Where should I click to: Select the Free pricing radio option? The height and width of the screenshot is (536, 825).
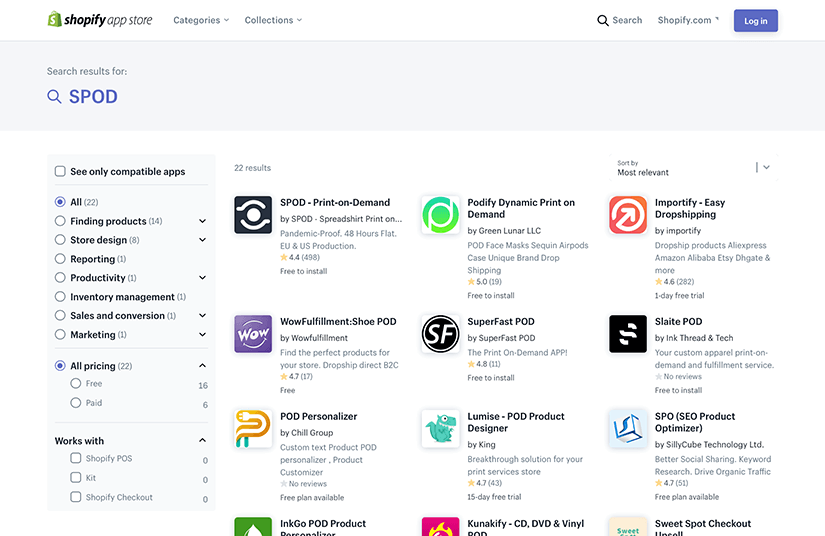coord(76,384)
